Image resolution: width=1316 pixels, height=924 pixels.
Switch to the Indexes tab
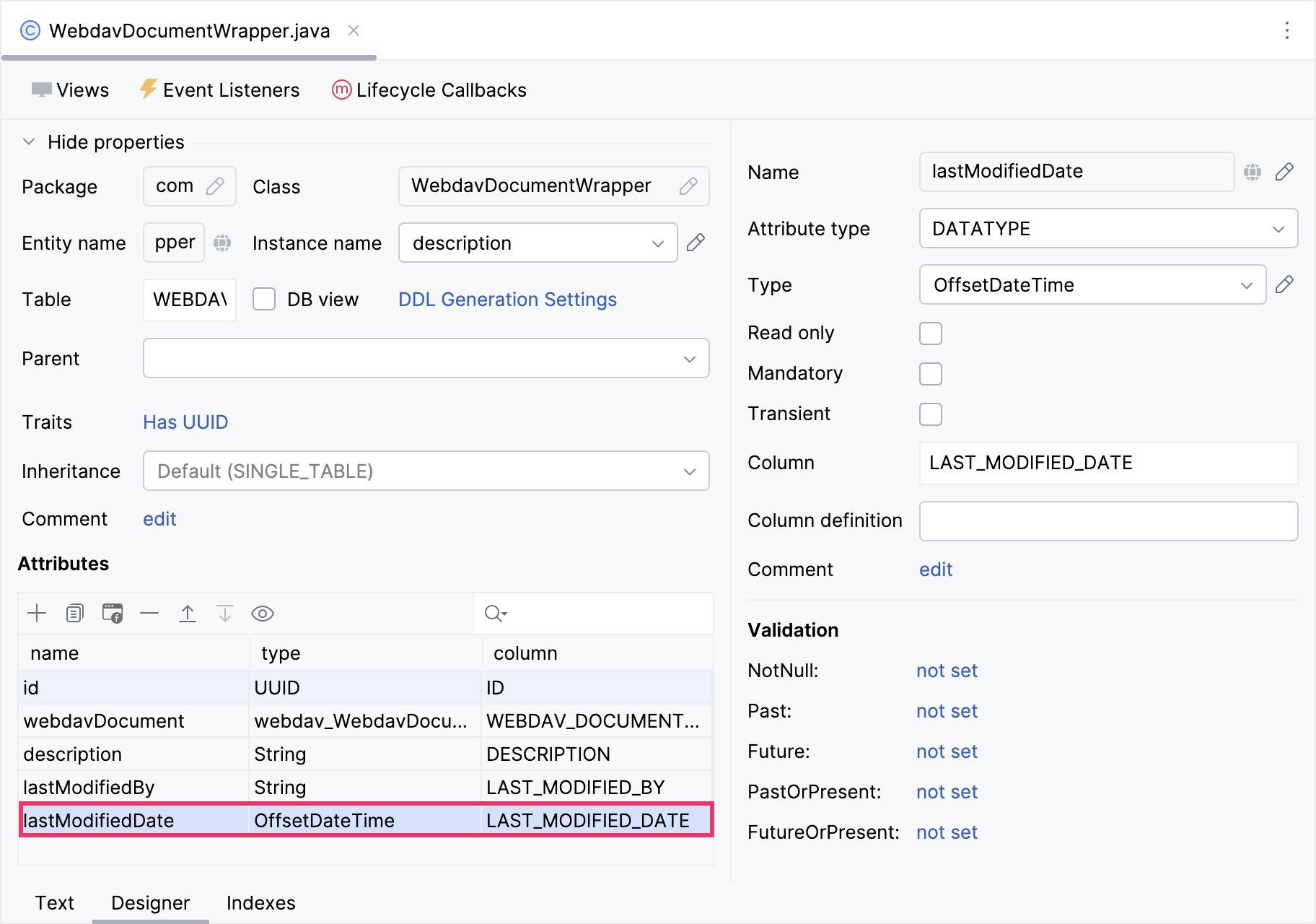click(x=260, y=902)
